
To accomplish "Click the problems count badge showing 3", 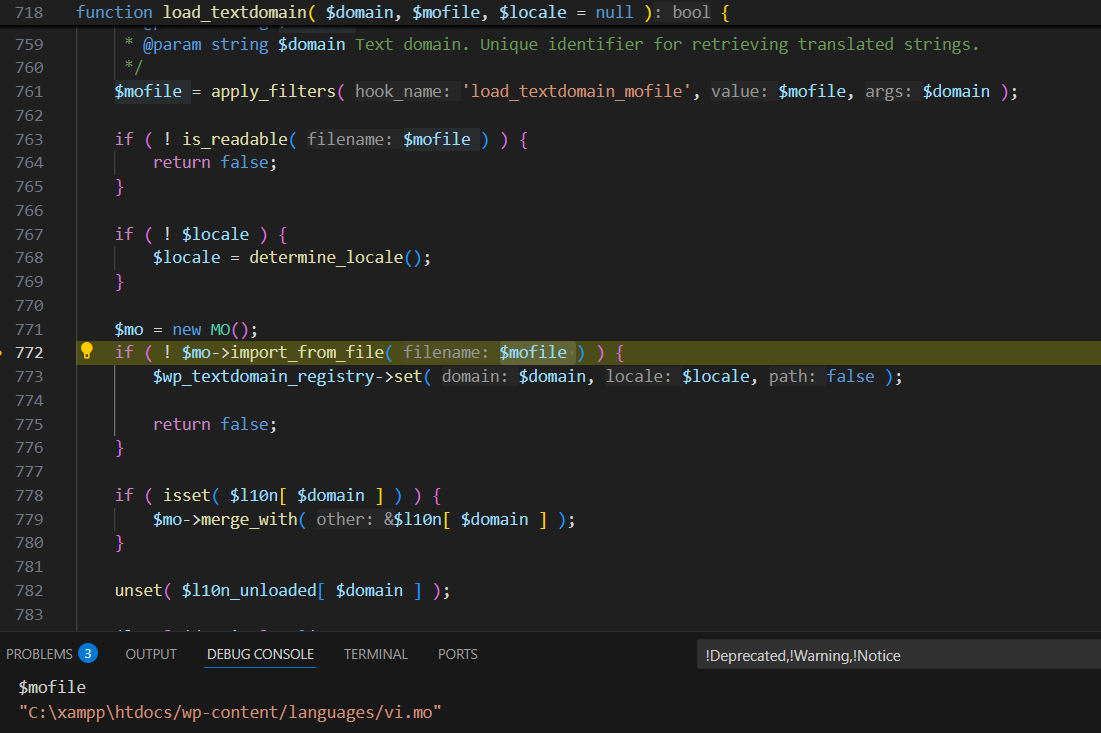I will pyautogui.click(x=88, y=654).
